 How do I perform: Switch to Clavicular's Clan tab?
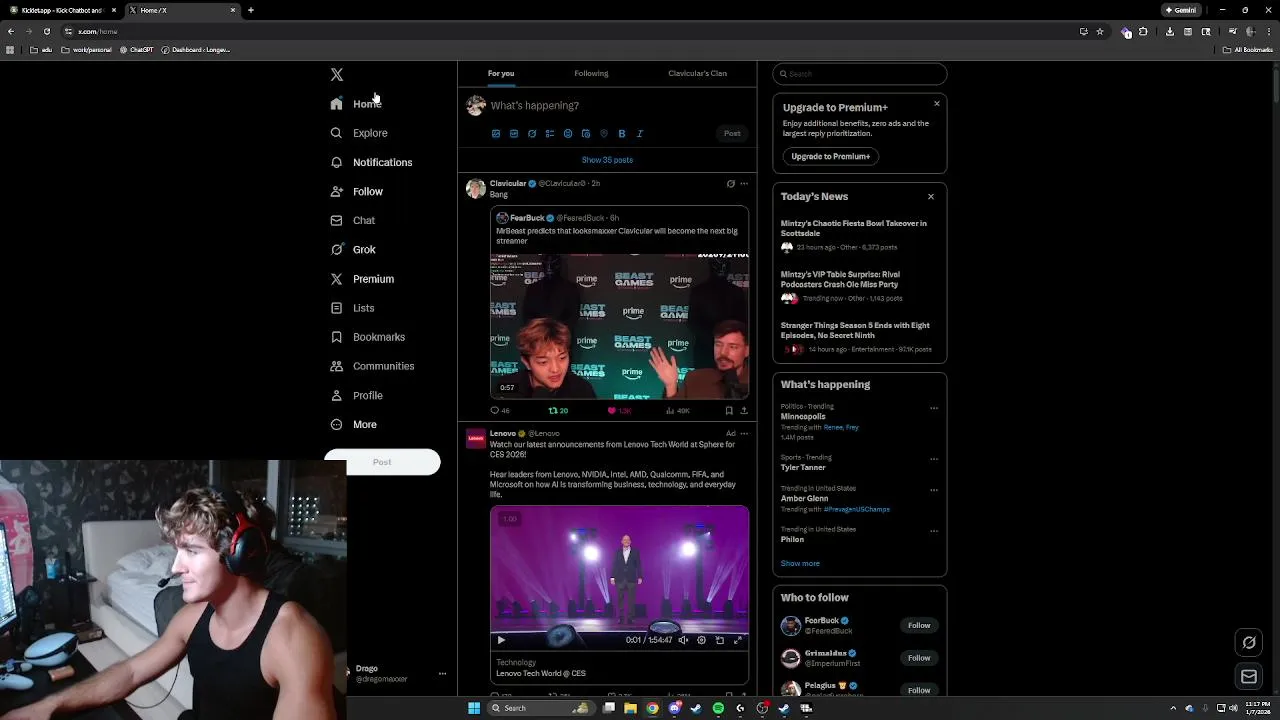pyautogui.click(x=698, y=73)
